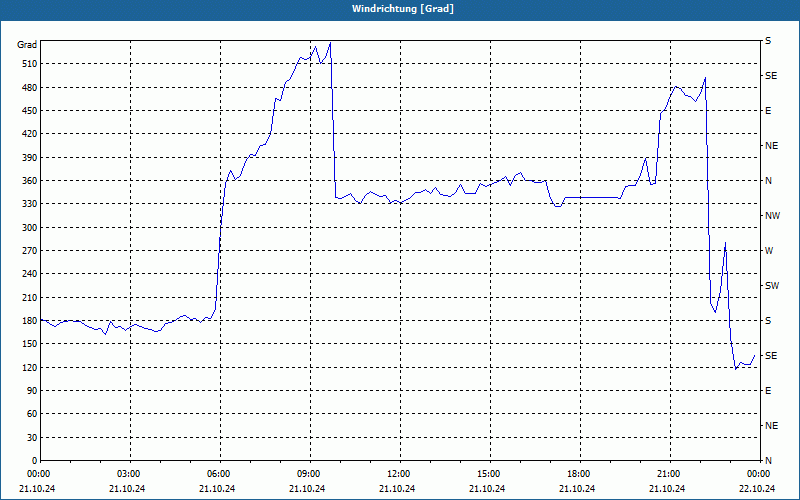
Task: Click the "Windrichtung [Grad]" chart title
Action: [403, 9]
